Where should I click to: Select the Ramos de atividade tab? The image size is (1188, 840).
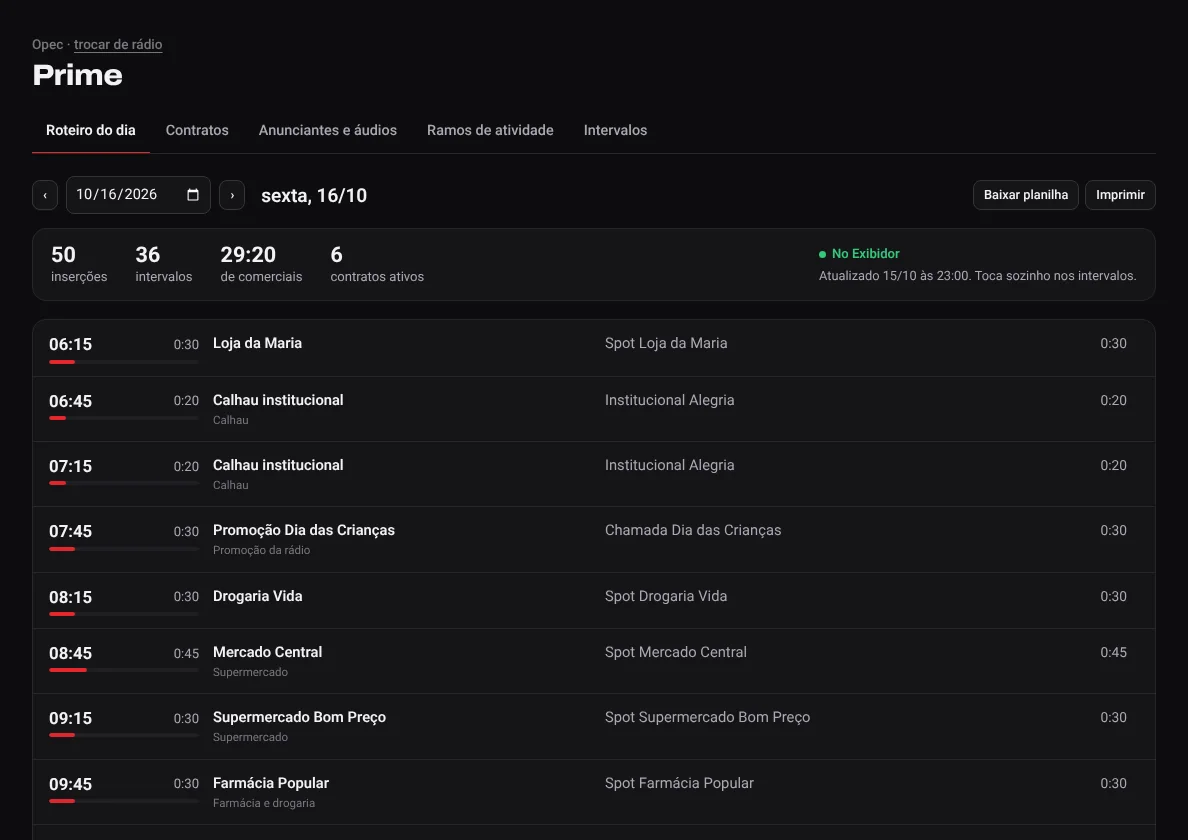(x=490, y=130)
